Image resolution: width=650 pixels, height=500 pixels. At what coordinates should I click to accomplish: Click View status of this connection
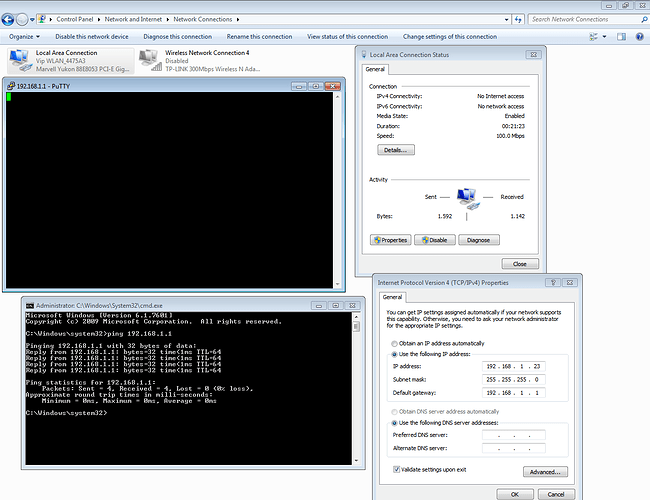coord(348,36)
